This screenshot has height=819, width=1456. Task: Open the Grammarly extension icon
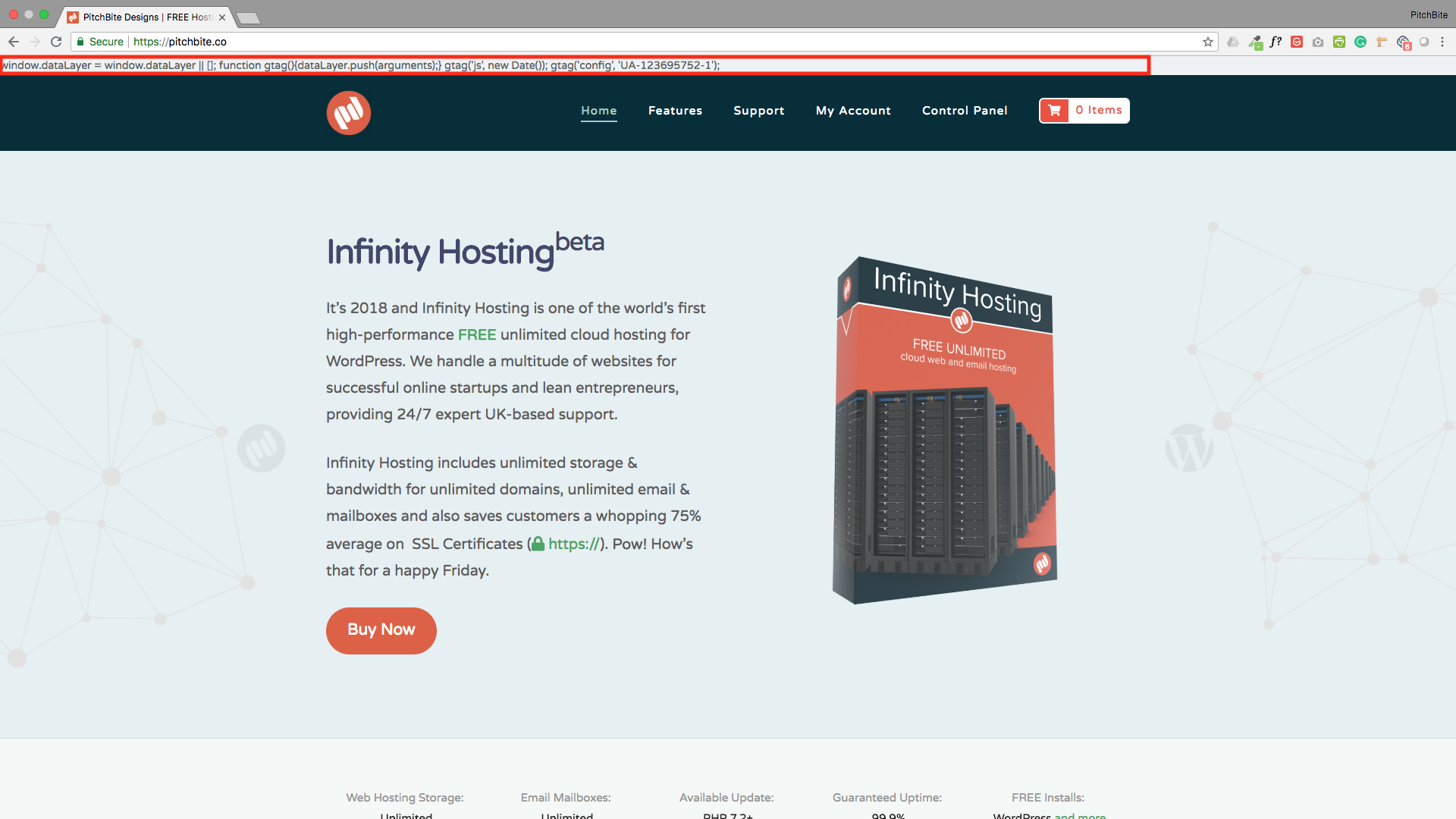tap(1360, 42)
